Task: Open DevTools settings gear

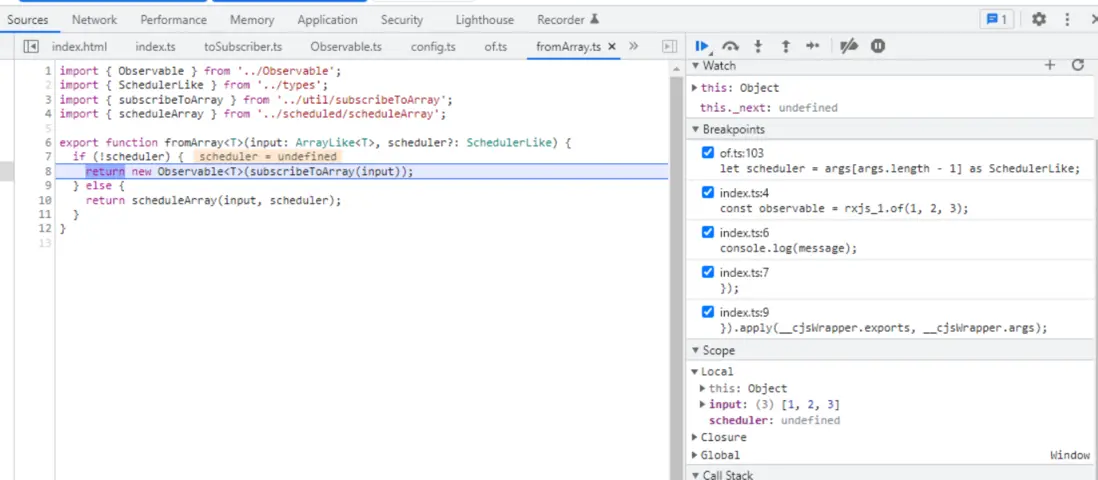Action: point(1039,19)
